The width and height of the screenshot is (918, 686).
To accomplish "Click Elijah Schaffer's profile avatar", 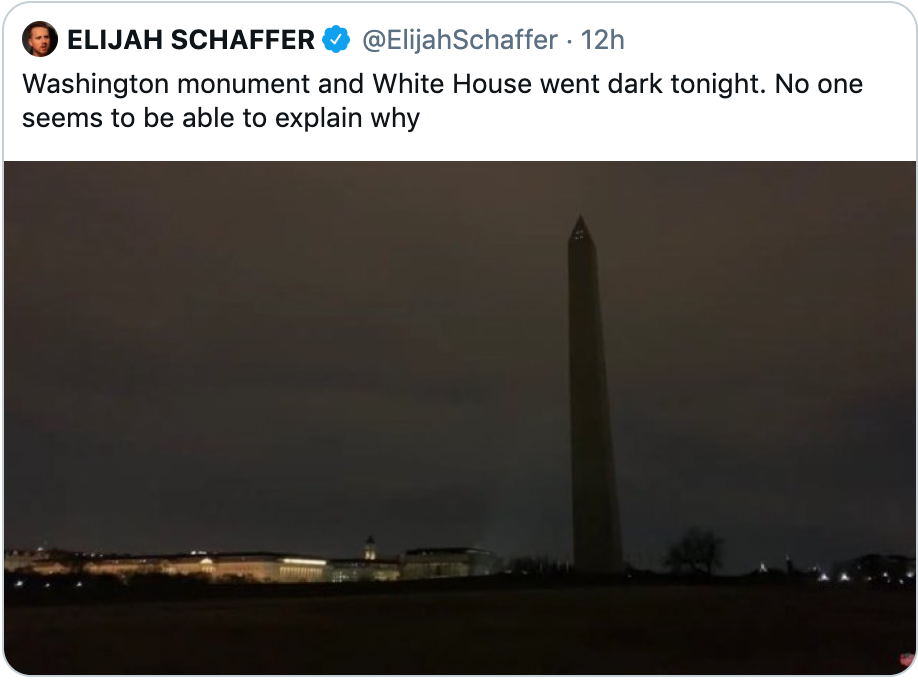I will (40, 39).
